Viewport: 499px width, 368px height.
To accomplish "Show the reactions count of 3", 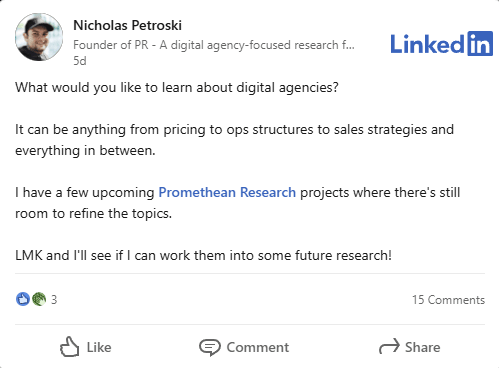I will pos(54,300).
